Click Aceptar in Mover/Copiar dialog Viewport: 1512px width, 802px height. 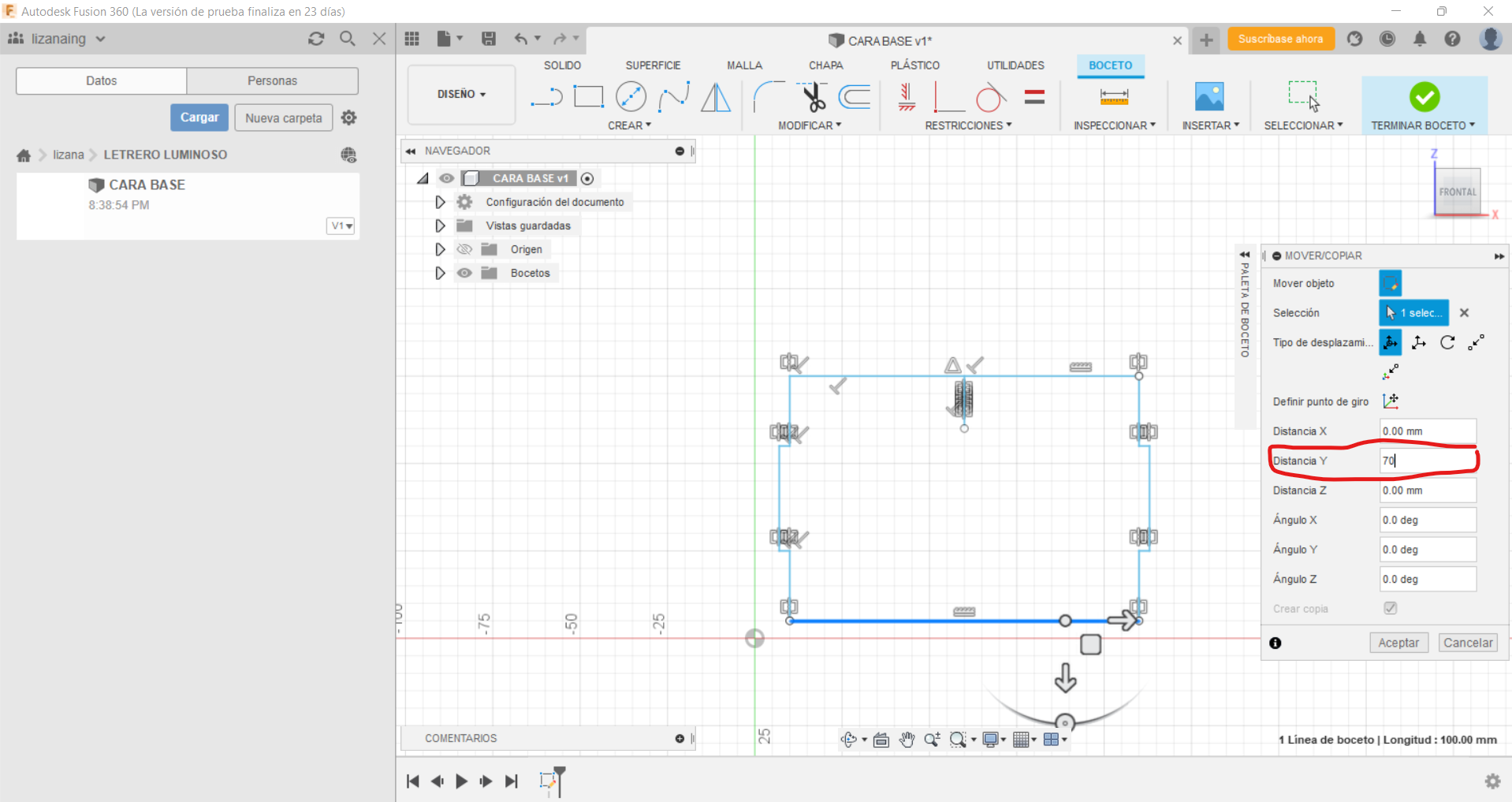pyautogui.click(x=1398, y=643)
